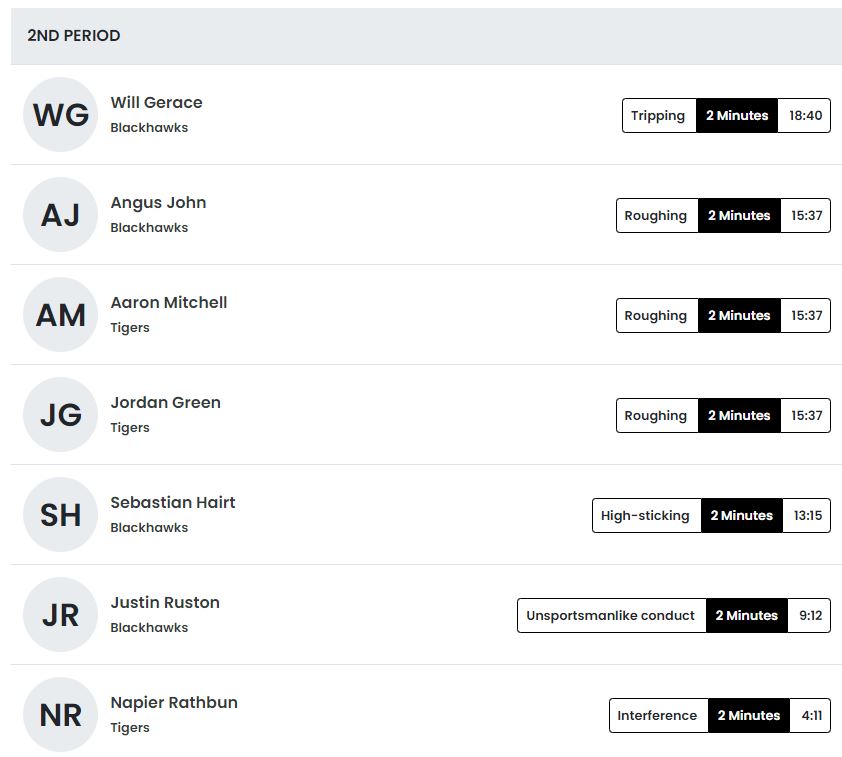Click the Unsportsmanlike conduct penalty label
The image size is (842, 757).
tap(612, 615)
